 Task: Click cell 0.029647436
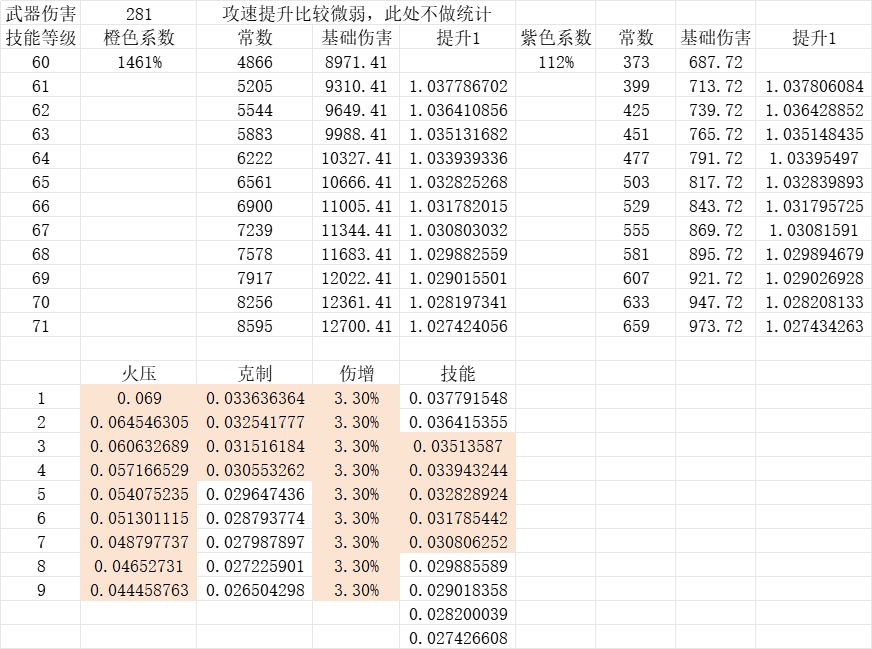tap(255, 494)
